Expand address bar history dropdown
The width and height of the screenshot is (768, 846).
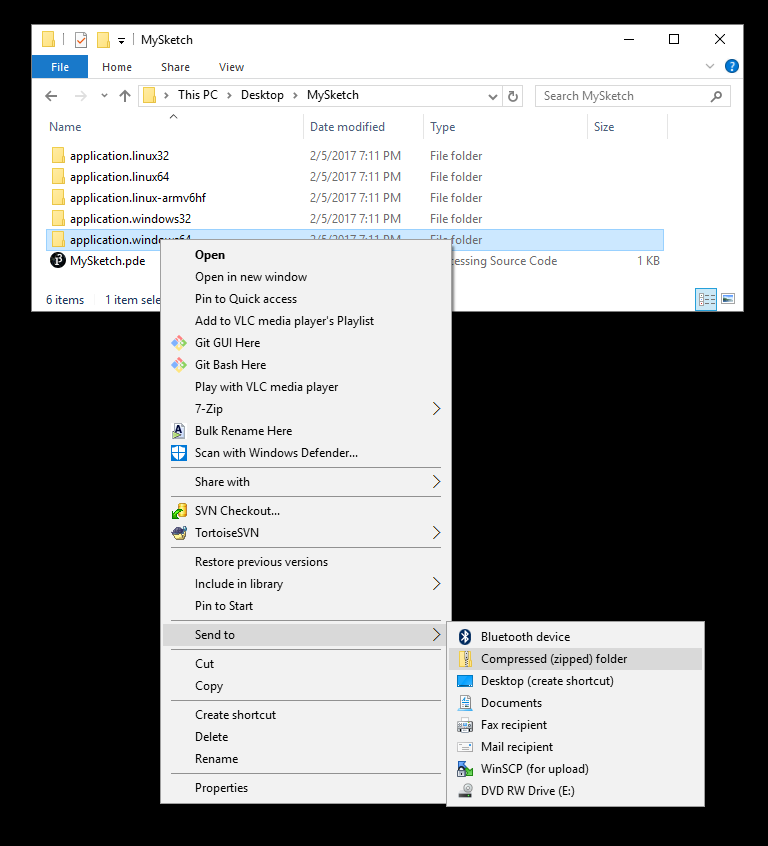click(492, 97)
